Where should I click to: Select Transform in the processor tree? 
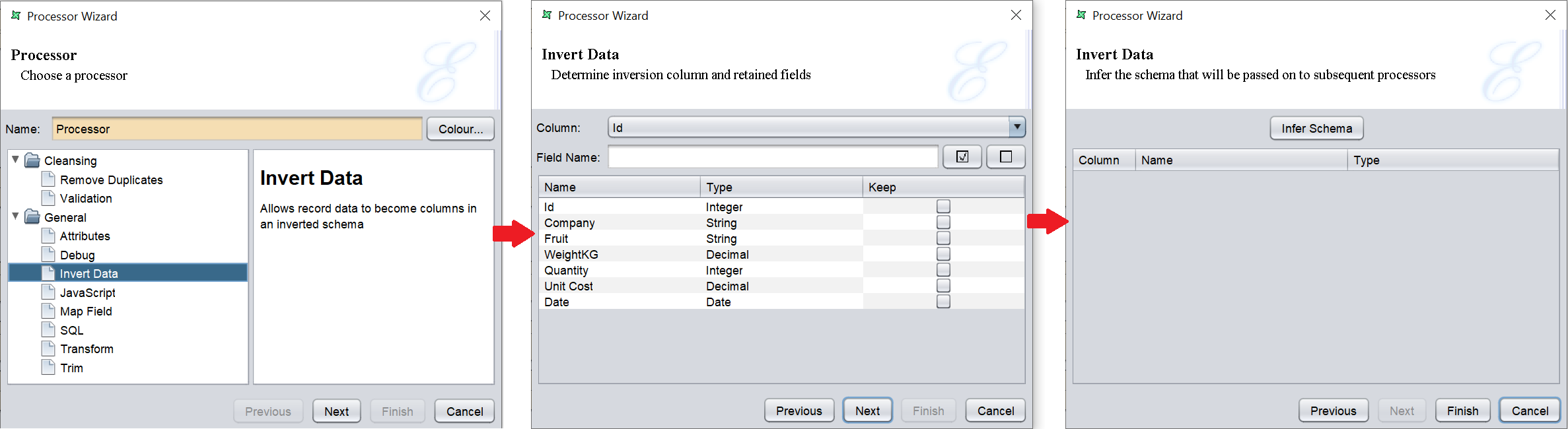point(87,349)
